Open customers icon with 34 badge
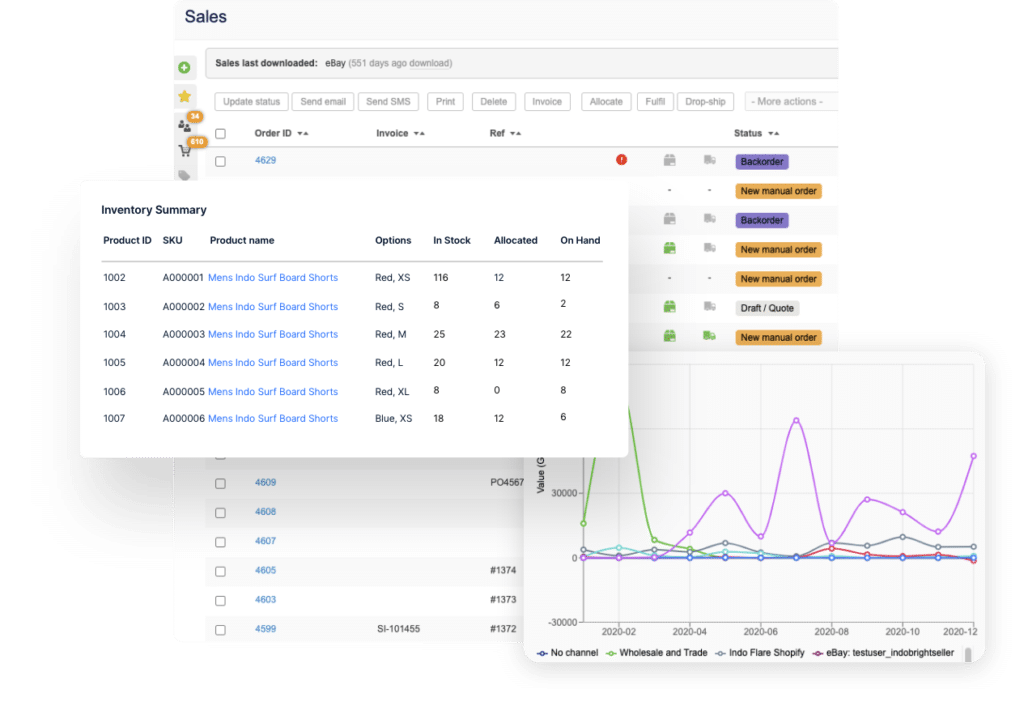The width and height of the screenshot is (1024, 706). (x=184, y=125)
